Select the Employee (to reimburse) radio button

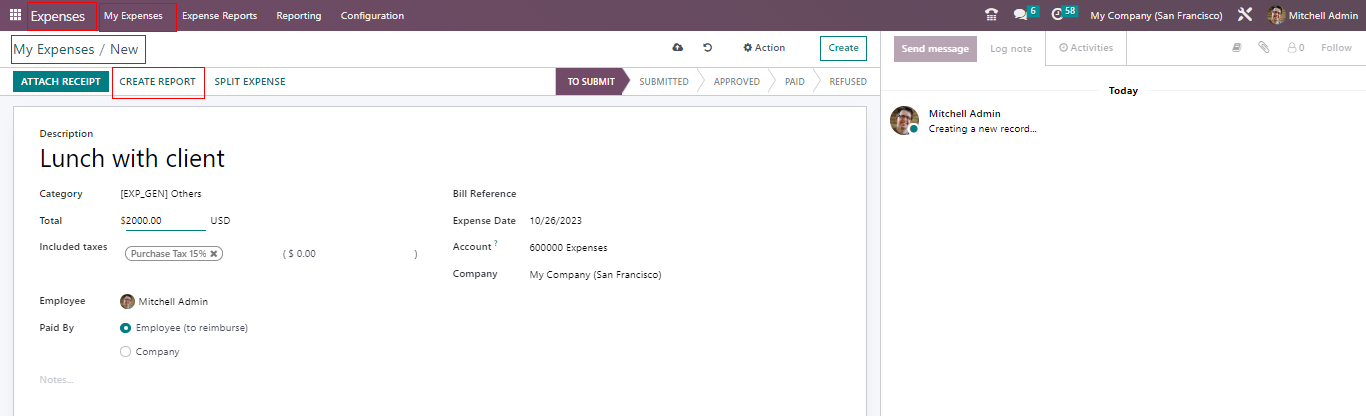click(126, 328)
